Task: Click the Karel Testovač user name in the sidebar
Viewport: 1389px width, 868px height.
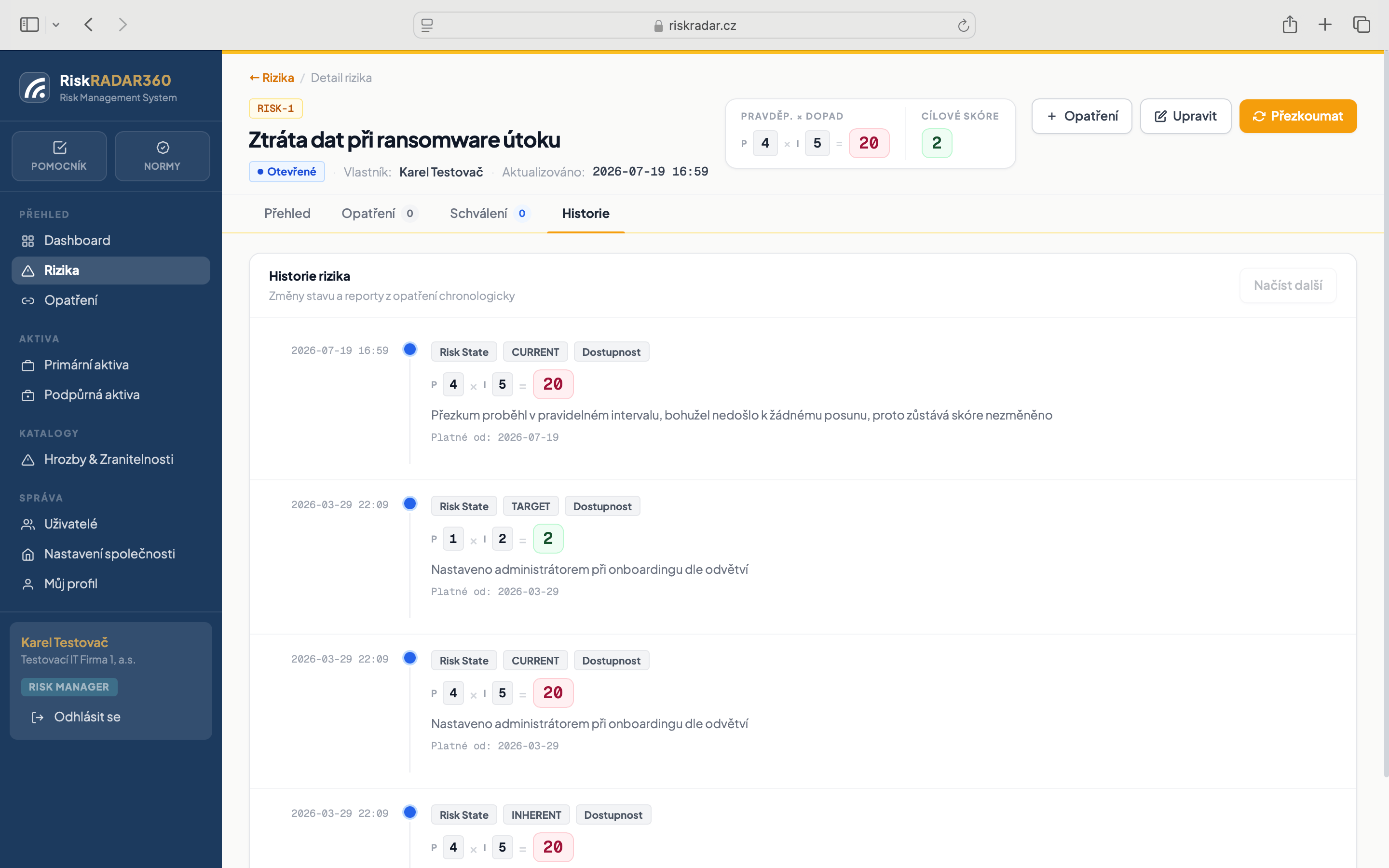Action: tap(65, 642)
